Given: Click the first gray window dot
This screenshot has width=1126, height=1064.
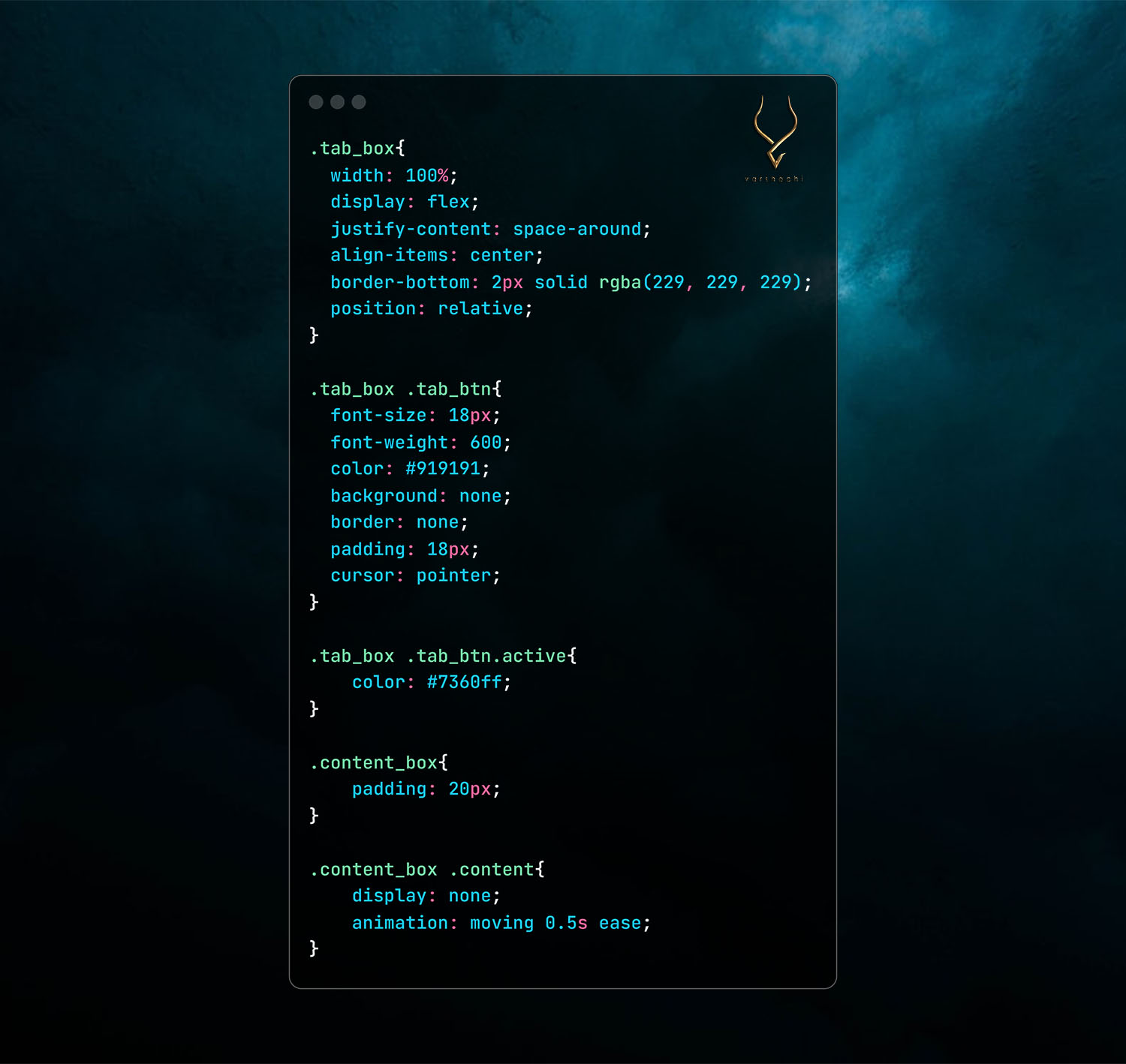Looking at the screenshot, I should [x=316, y=102].
